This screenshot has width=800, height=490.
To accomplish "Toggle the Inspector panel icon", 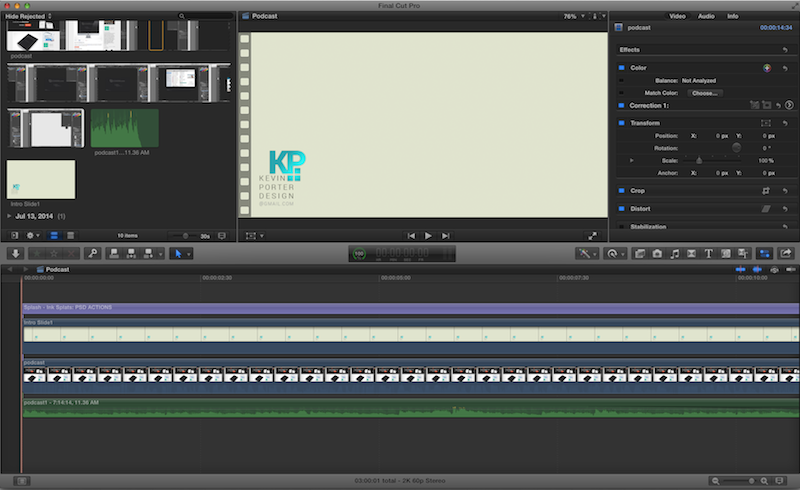I will pos(764,254).
